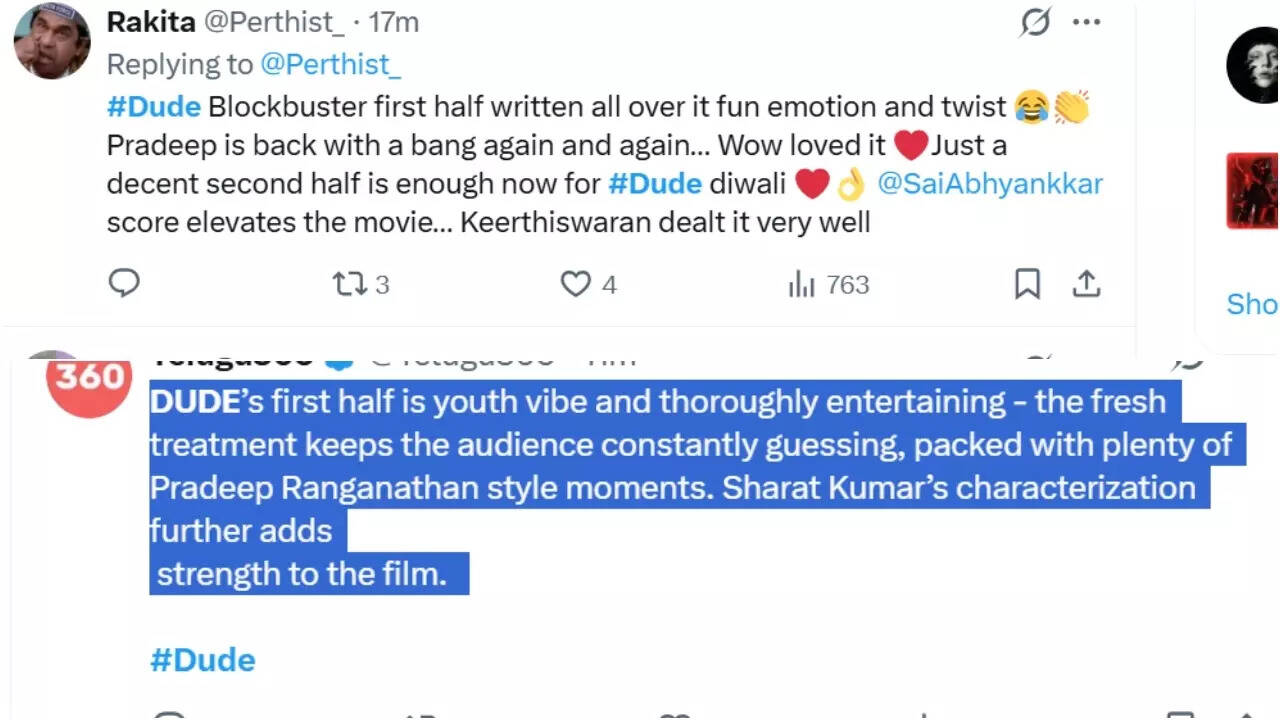This screenshot has height=720, width=1280.
Task: Like Rakita's tweet with the heart icon
Action: (x=575, y=285)
